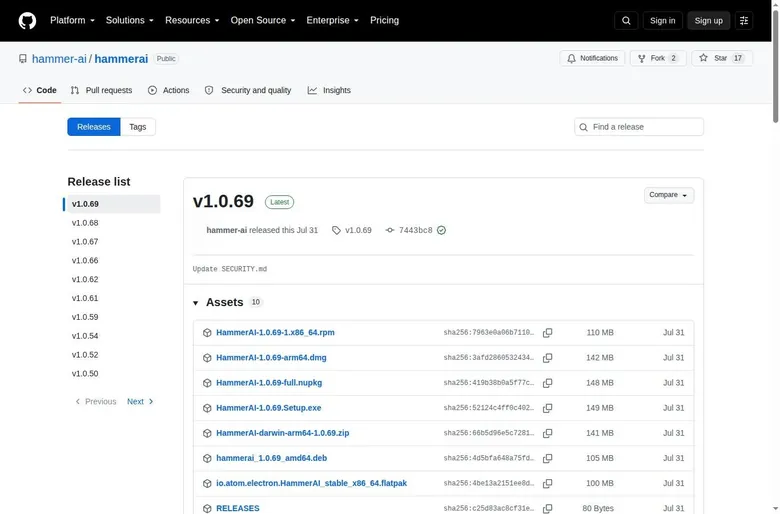Switch to the Code tab
Screen dimensions: 780x514
pyautogui.click(x=39, y=90)
